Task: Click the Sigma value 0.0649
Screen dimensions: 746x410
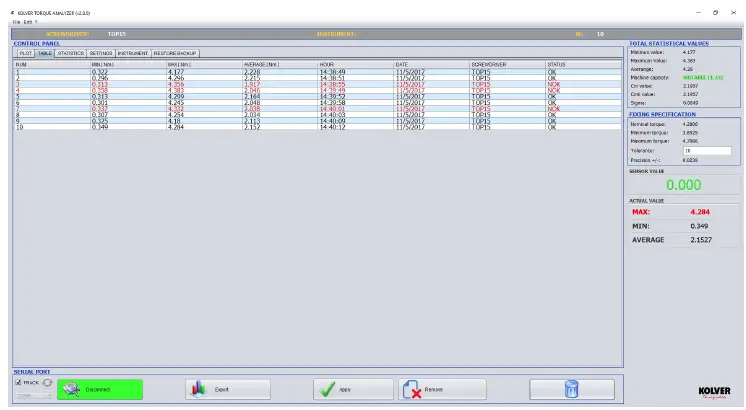Action: tap(690, 103)
